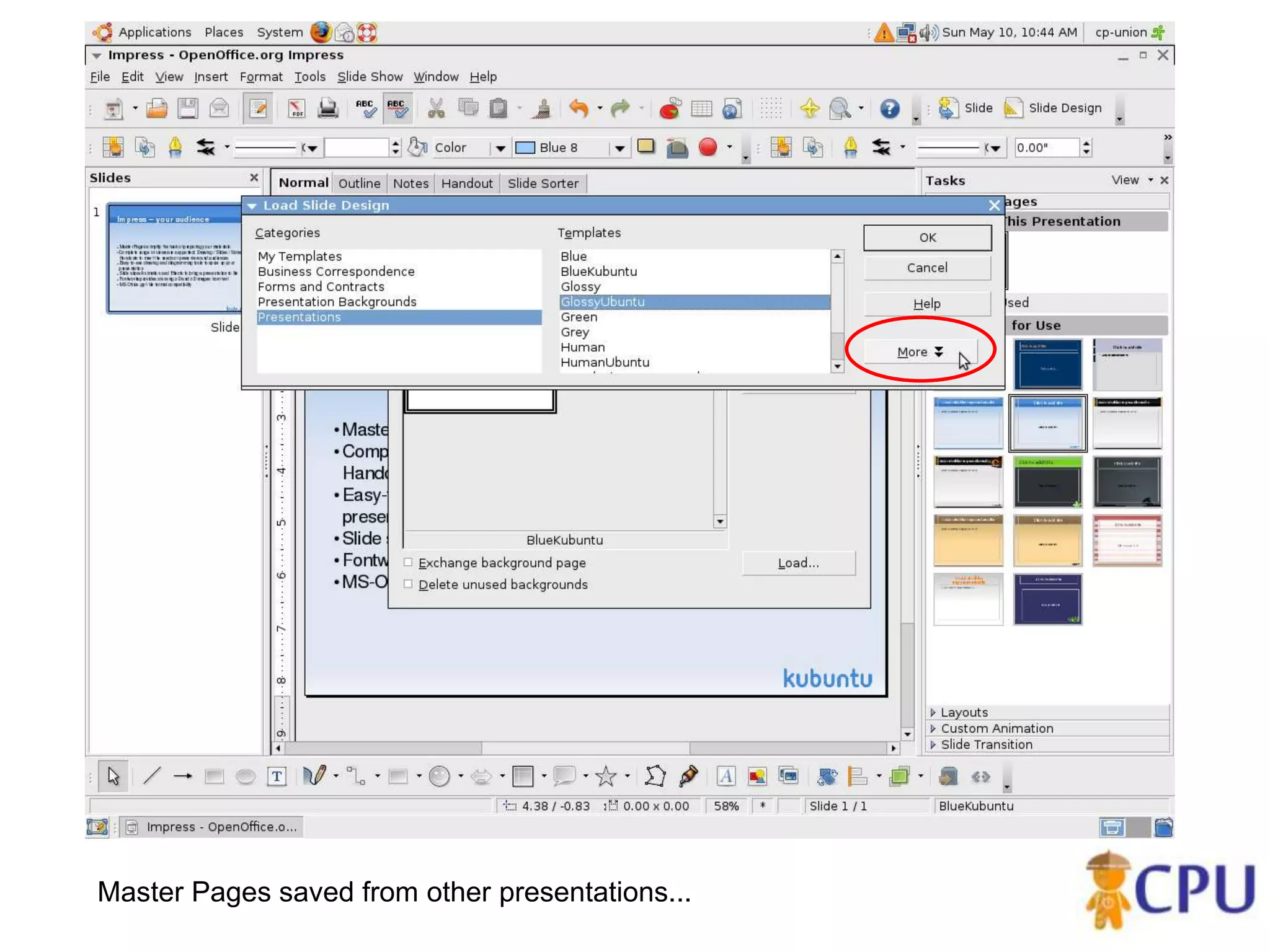Click the Fontwork Gallery icon
Image resolution: width=1270 pixels, height=952 pixels.
726,776
